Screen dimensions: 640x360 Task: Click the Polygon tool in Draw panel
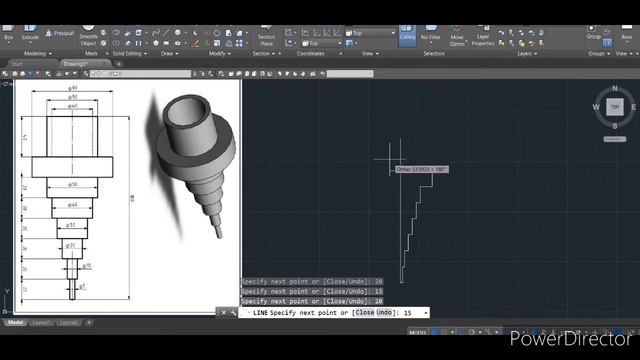click(x=156, y=43)
